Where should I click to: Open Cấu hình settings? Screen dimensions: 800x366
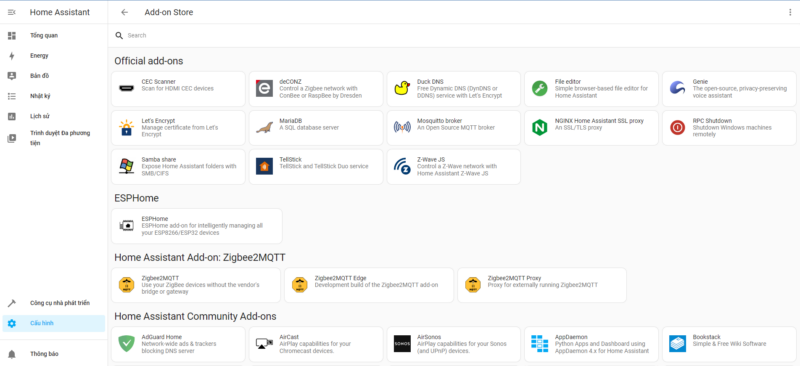click(x=54, y=323)
